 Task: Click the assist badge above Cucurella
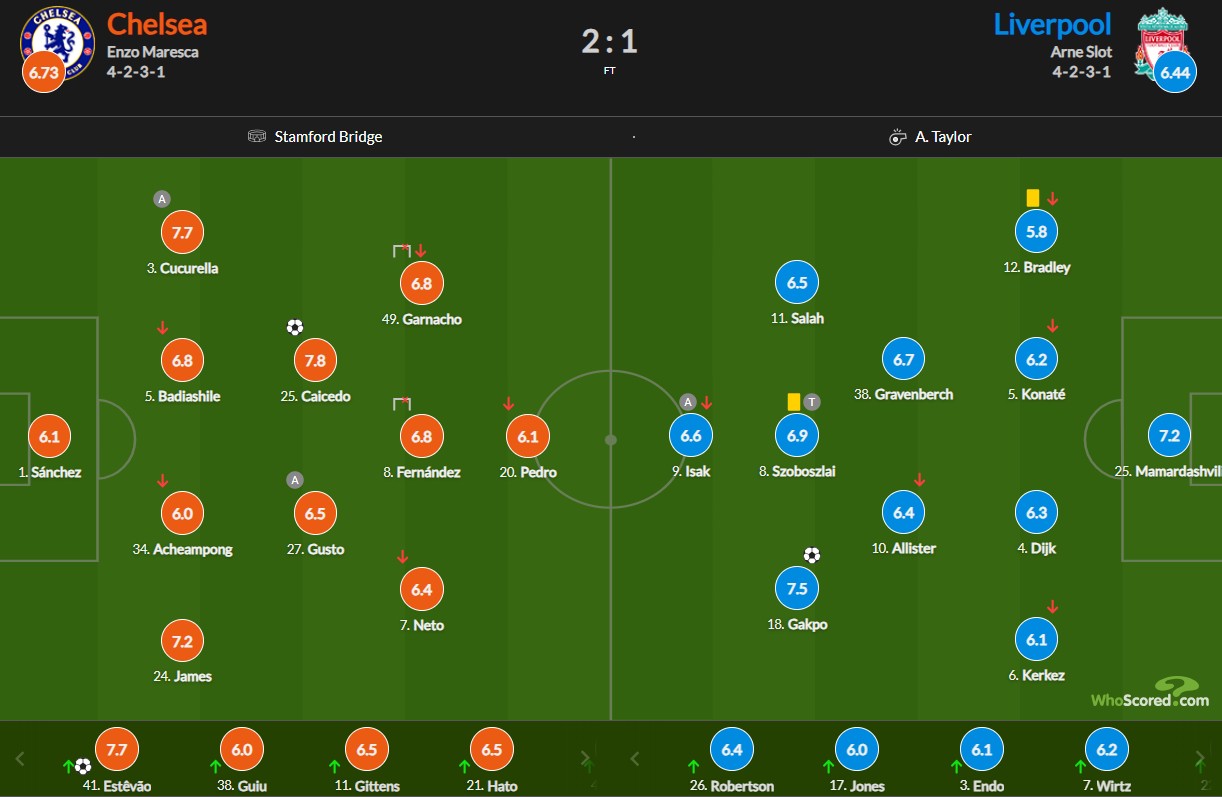(x=161, y=199)
